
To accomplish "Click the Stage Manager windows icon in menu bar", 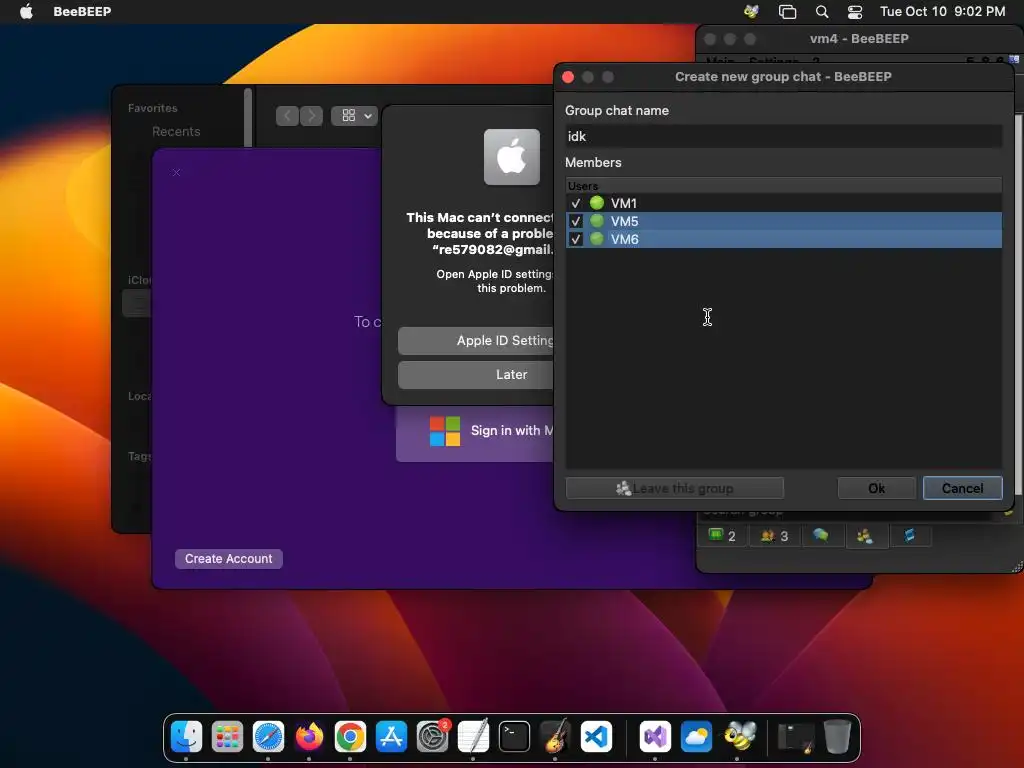I will click(x=788, y=12).
